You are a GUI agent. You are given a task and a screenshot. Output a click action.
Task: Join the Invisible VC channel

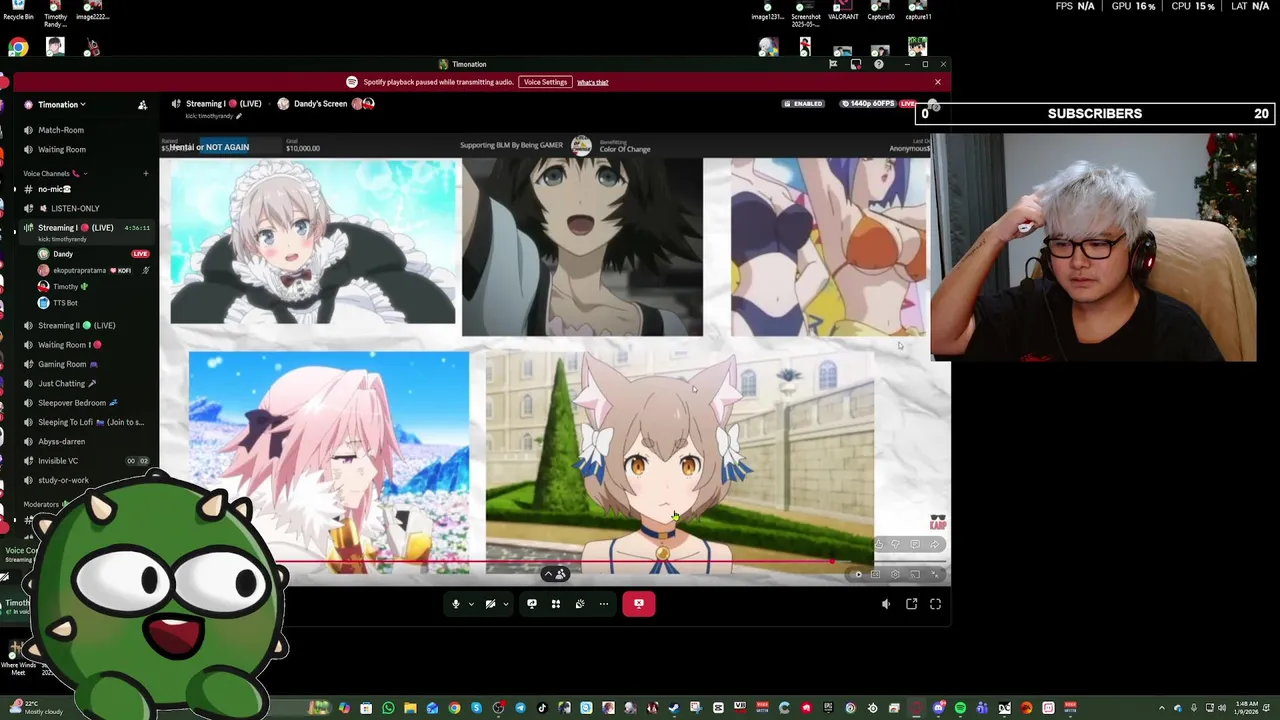tap(85, 461)
